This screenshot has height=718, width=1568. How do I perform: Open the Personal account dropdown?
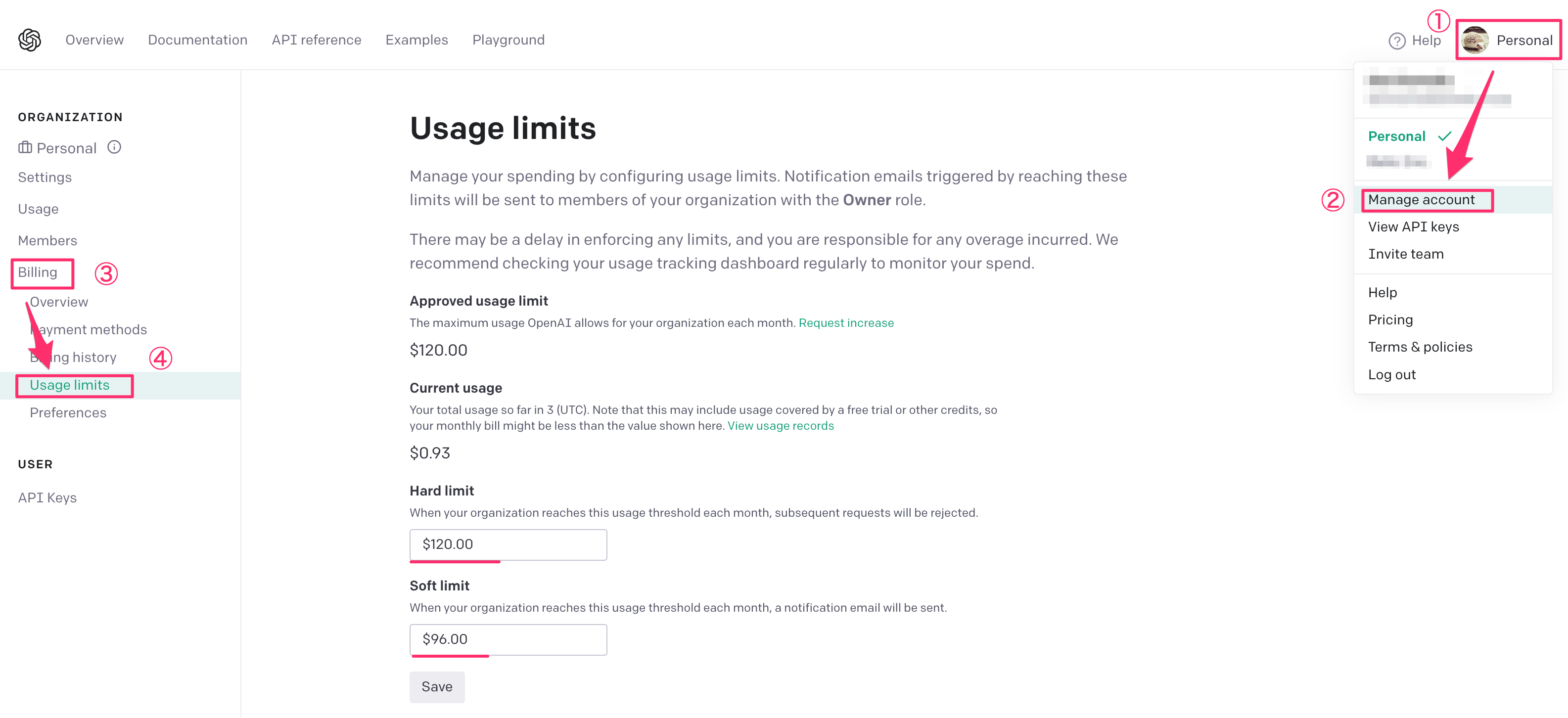coord(1523,41)
